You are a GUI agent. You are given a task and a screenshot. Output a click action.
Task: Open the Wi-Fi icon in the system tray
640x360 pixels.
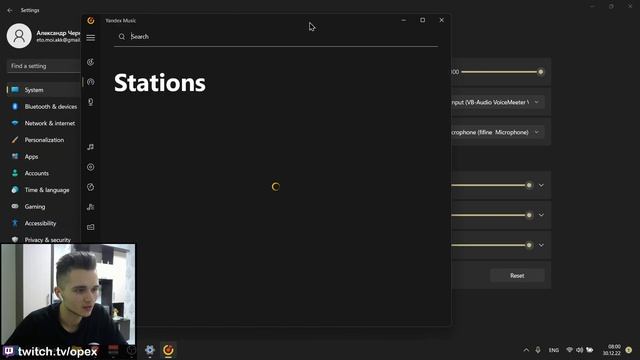(569, 350)
